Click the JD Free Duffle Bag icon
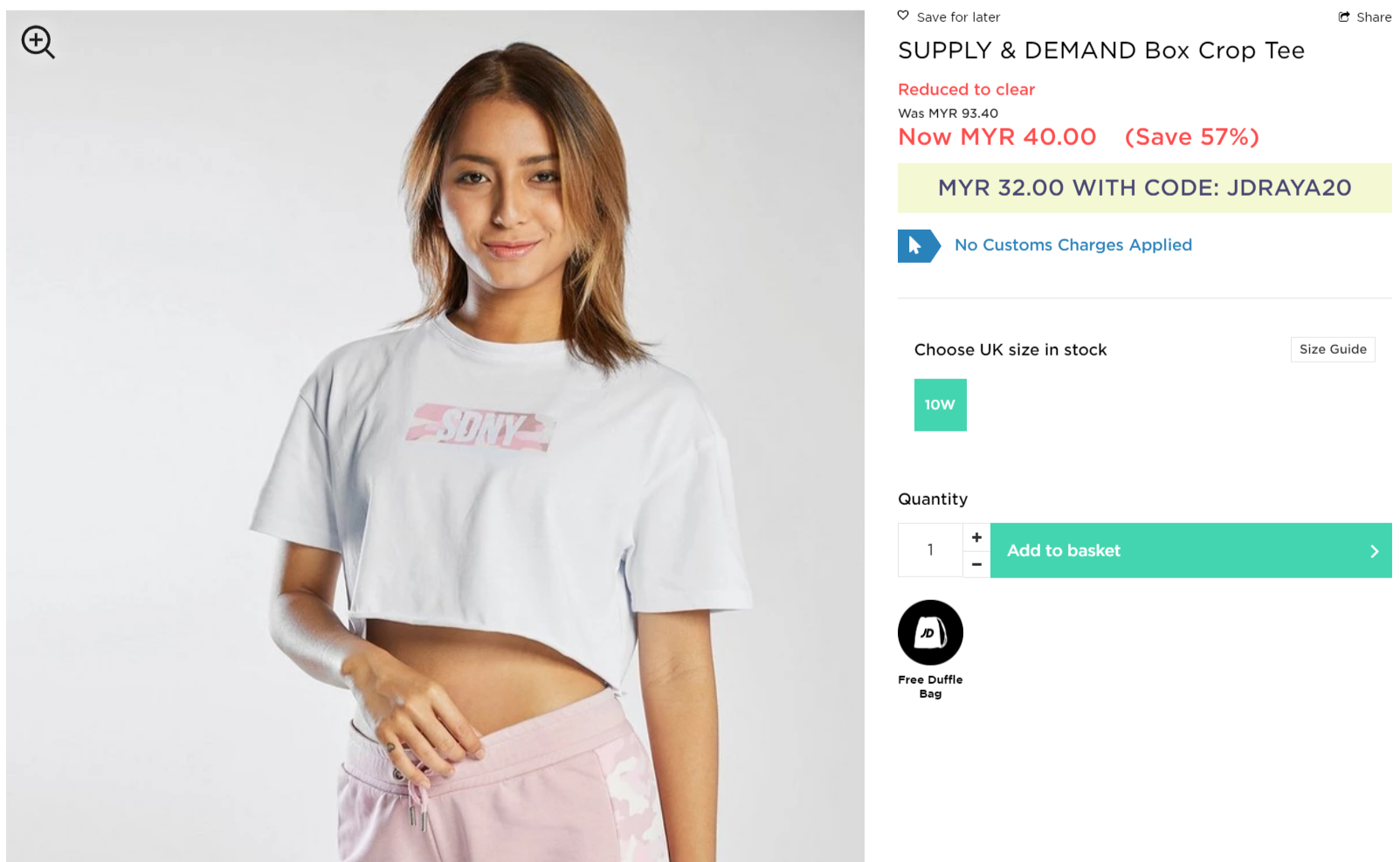 (930, 633)
